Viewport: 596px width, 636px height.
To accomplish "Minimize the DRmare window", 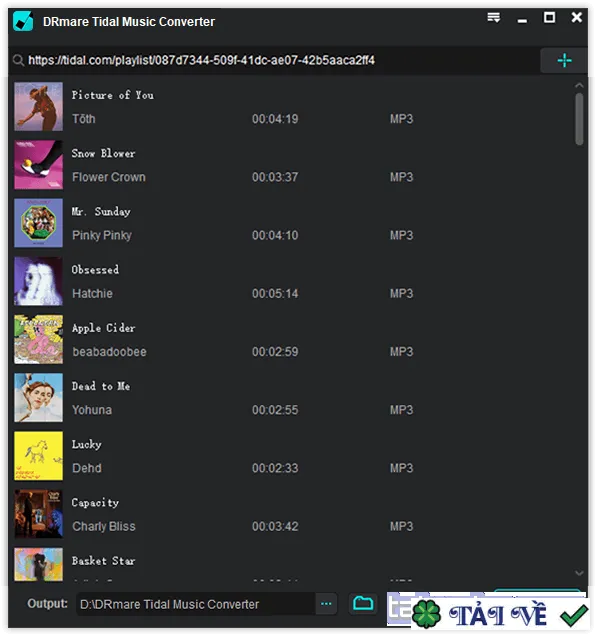I will (522, 20).
